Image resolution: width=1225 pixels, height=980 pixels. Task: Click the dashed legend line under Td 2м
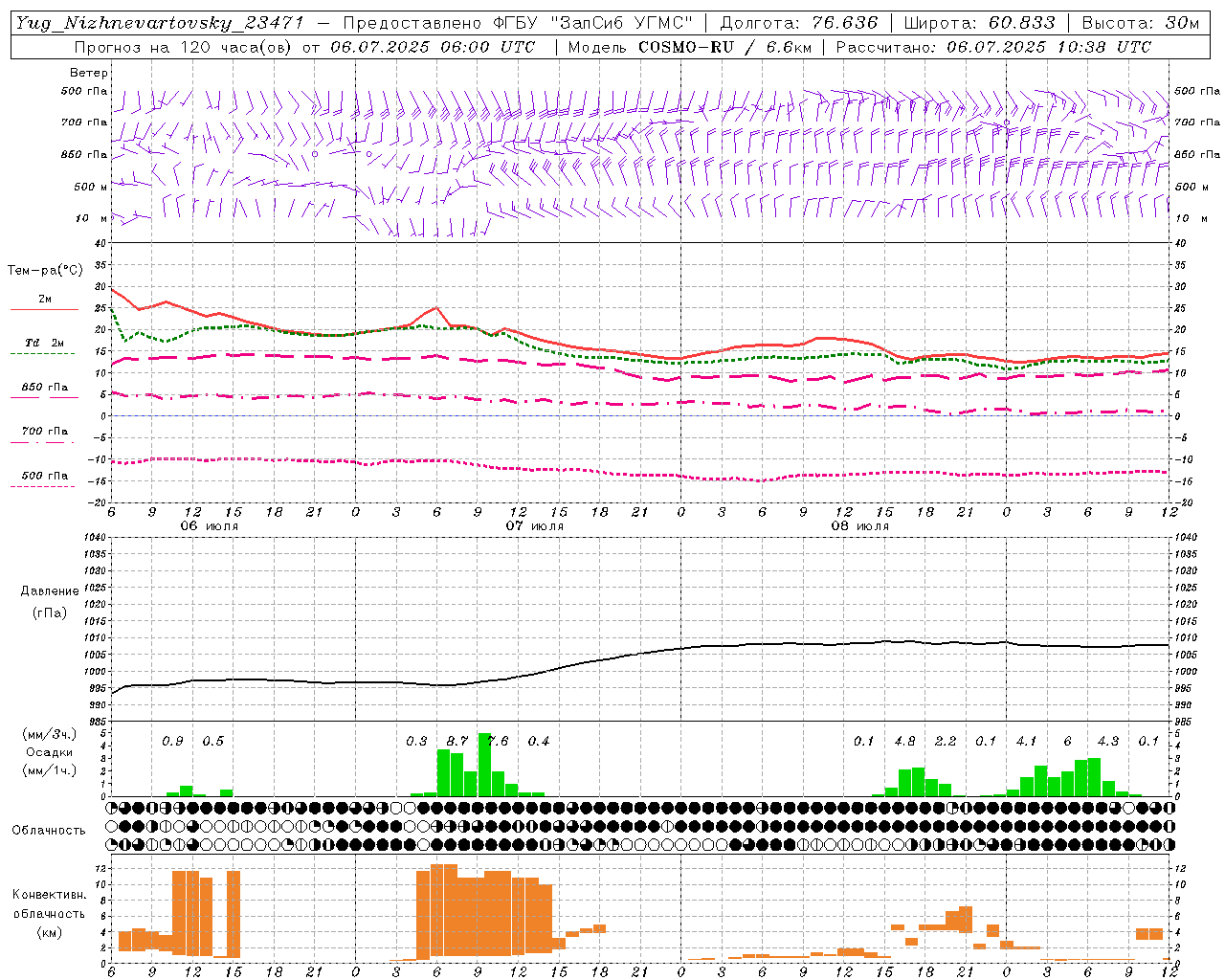43,354
